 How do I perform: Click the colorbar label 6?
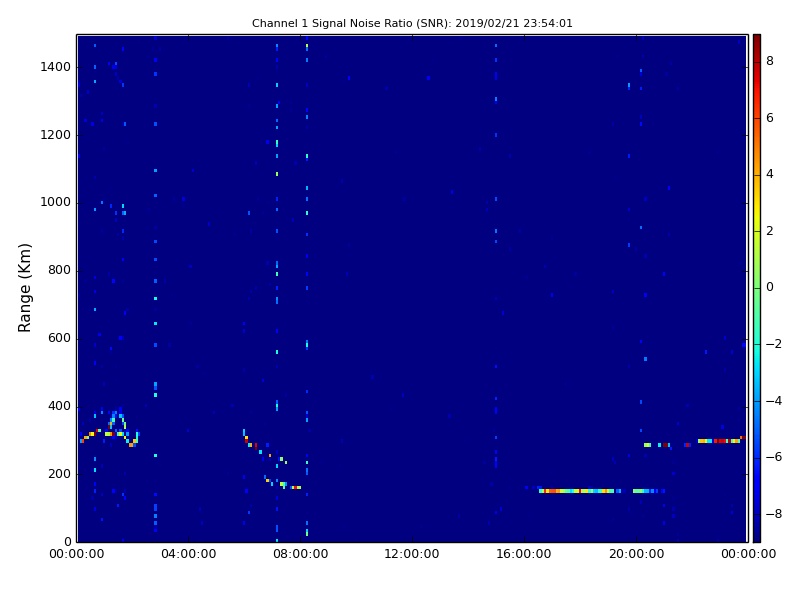[770, 117]
